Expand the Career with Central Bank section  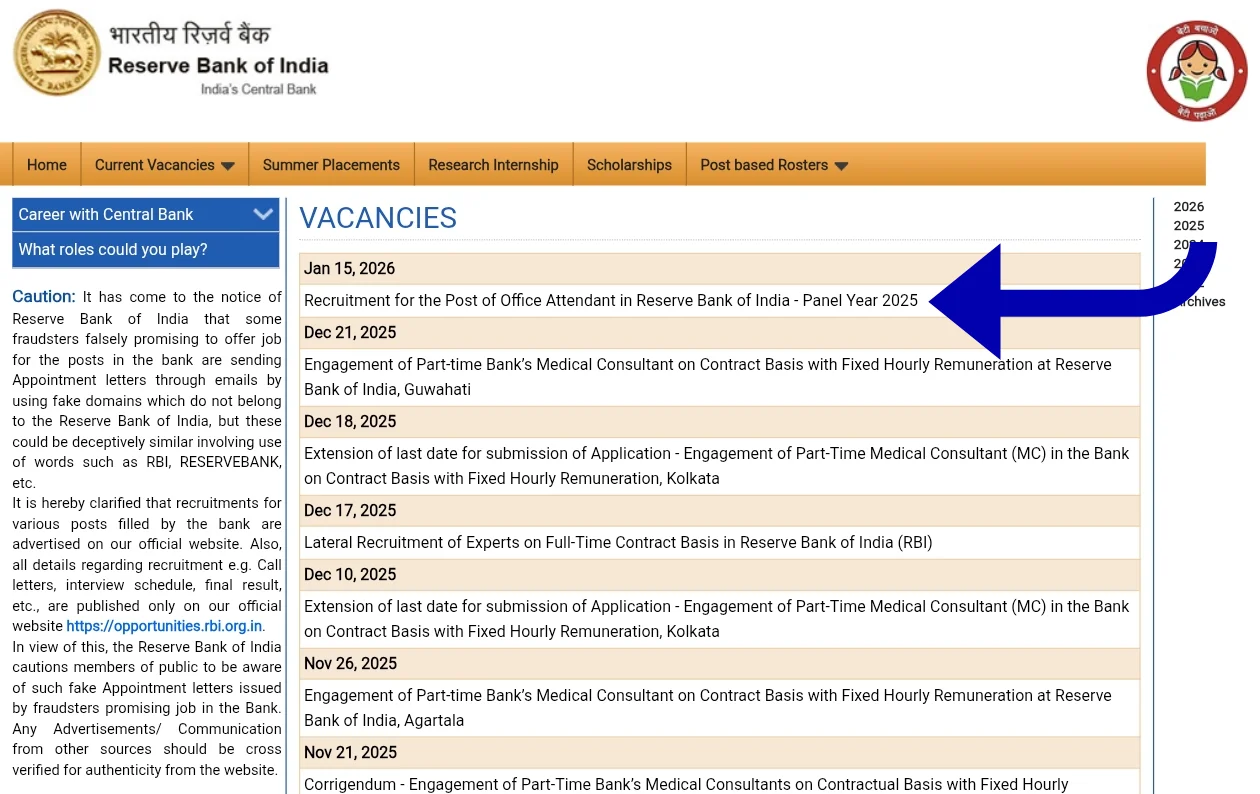click(145, 214)
